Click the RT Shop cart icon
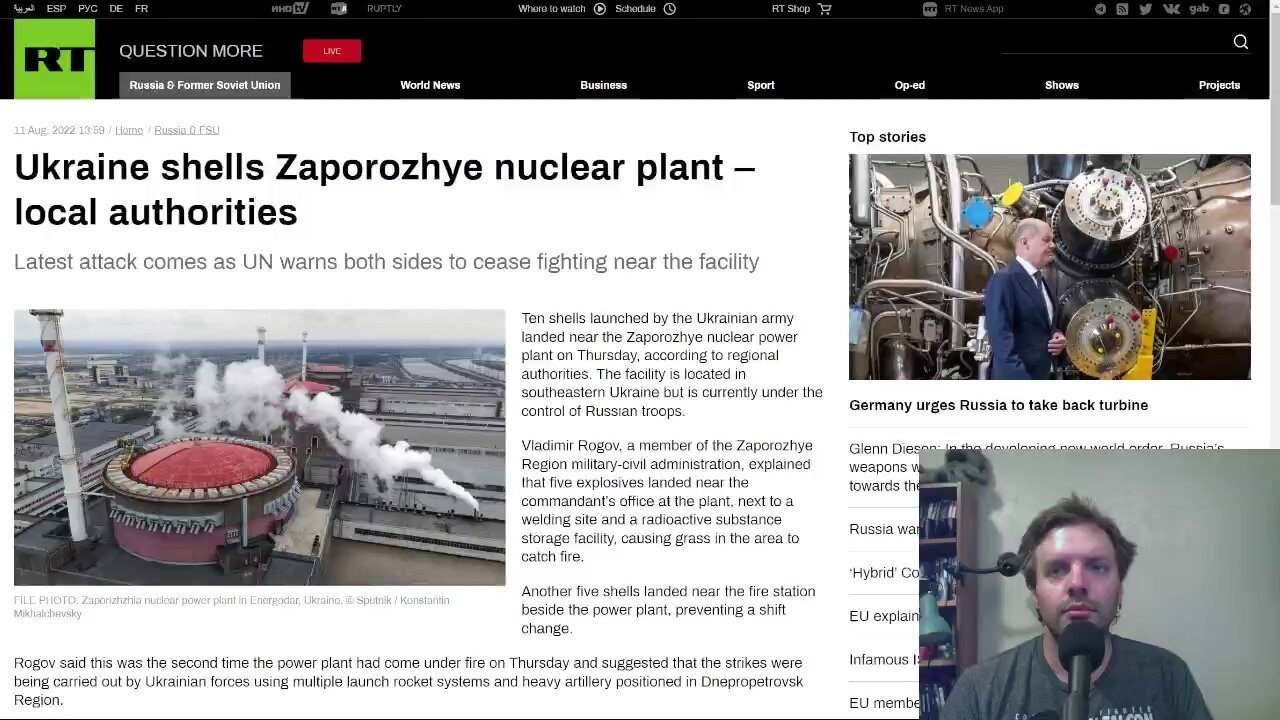 825,9
